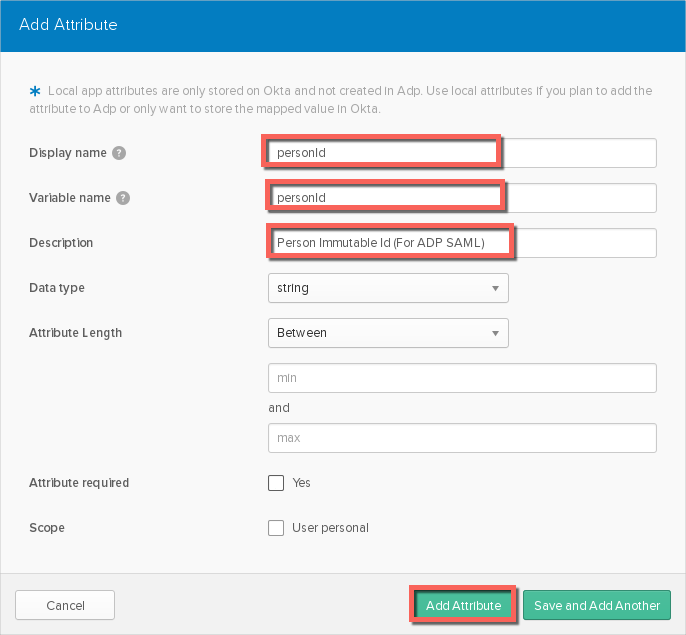This screenshot has width=686, height=635.
Task: Click the Scope label text
Action: click(x=47, y=528)
